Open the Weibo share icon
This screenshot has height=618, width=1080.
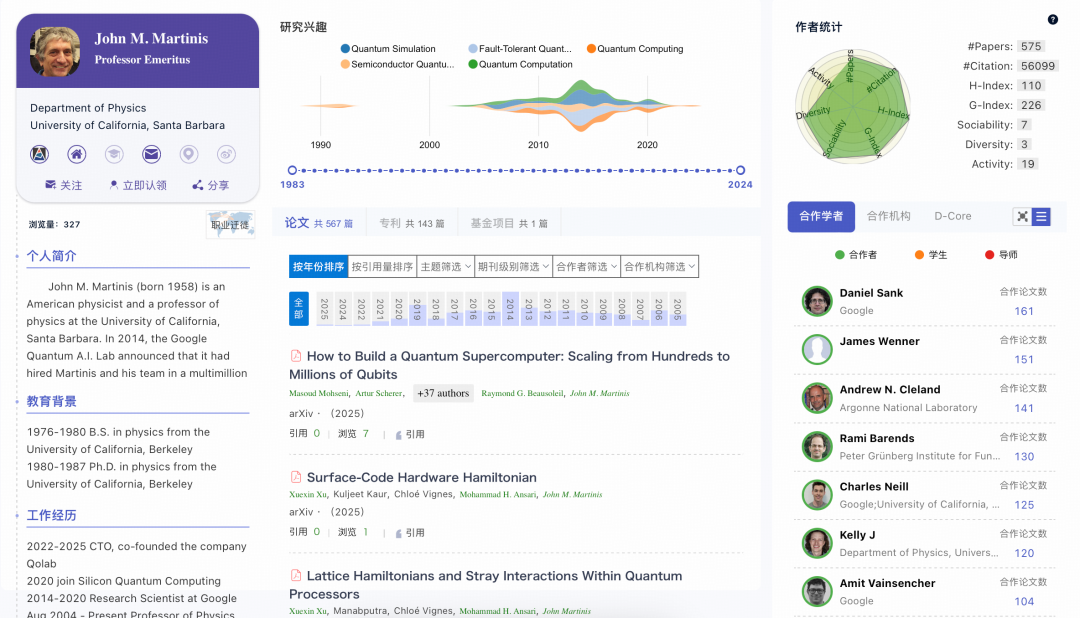(x=226, y=154)
